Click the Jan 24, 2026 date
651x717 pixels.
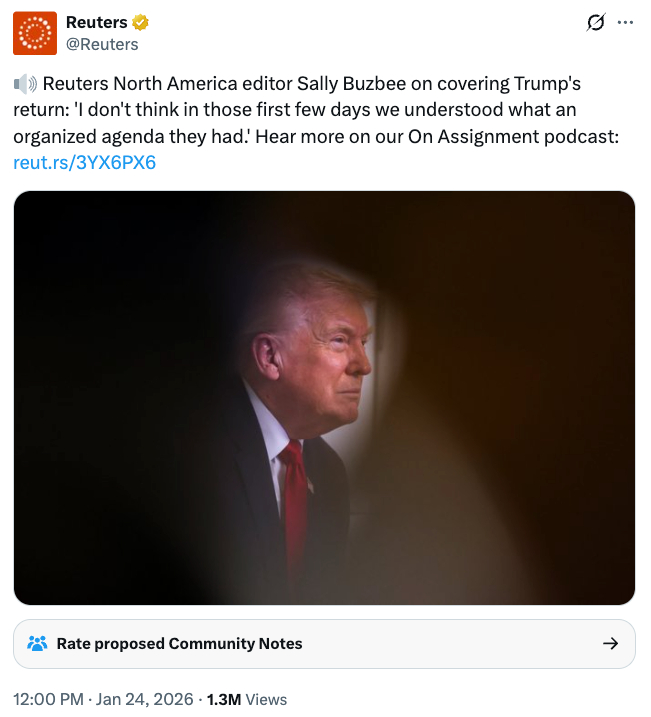click(144, 699)
